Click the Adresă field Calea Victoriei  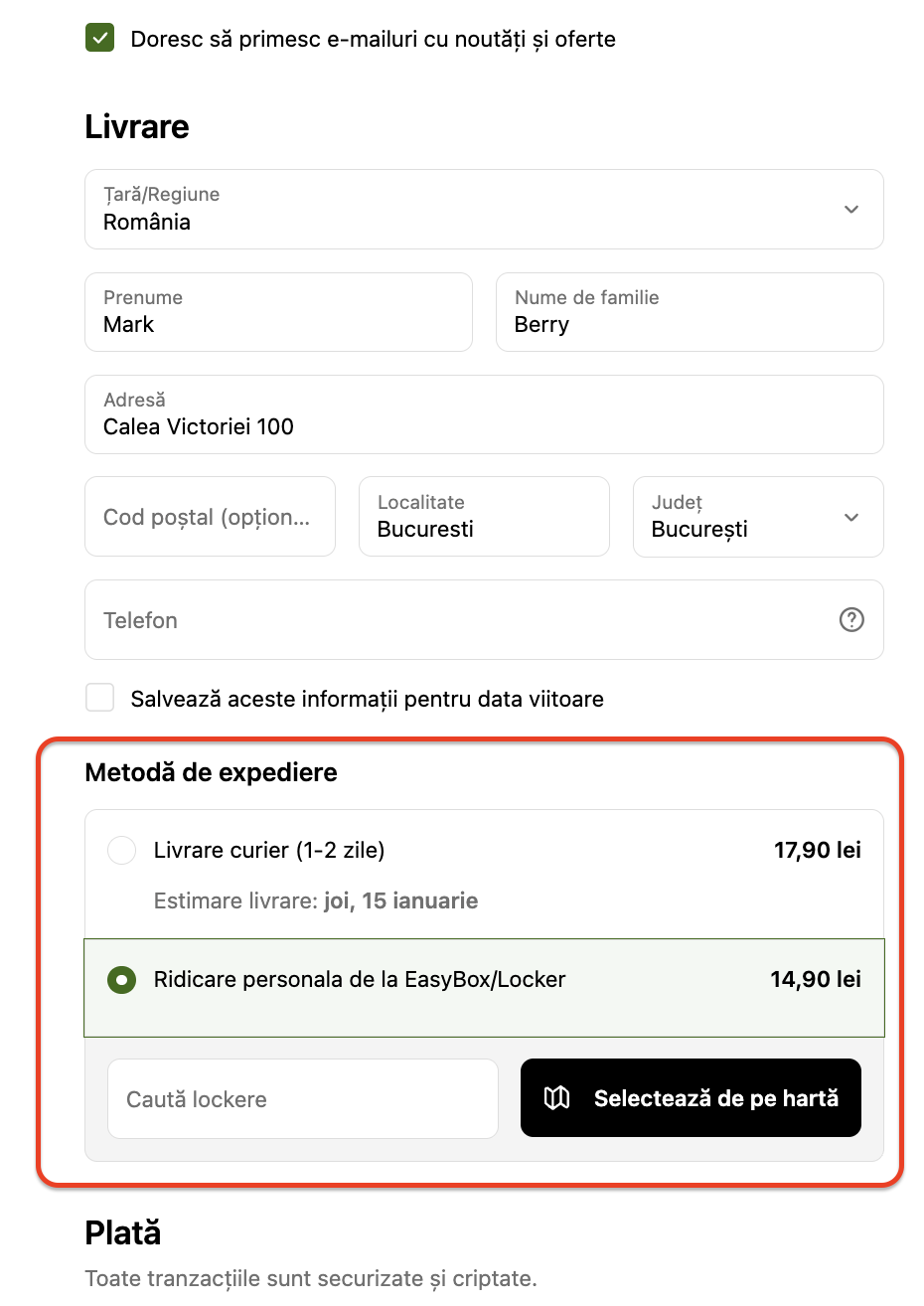click(x=484, y=415)
